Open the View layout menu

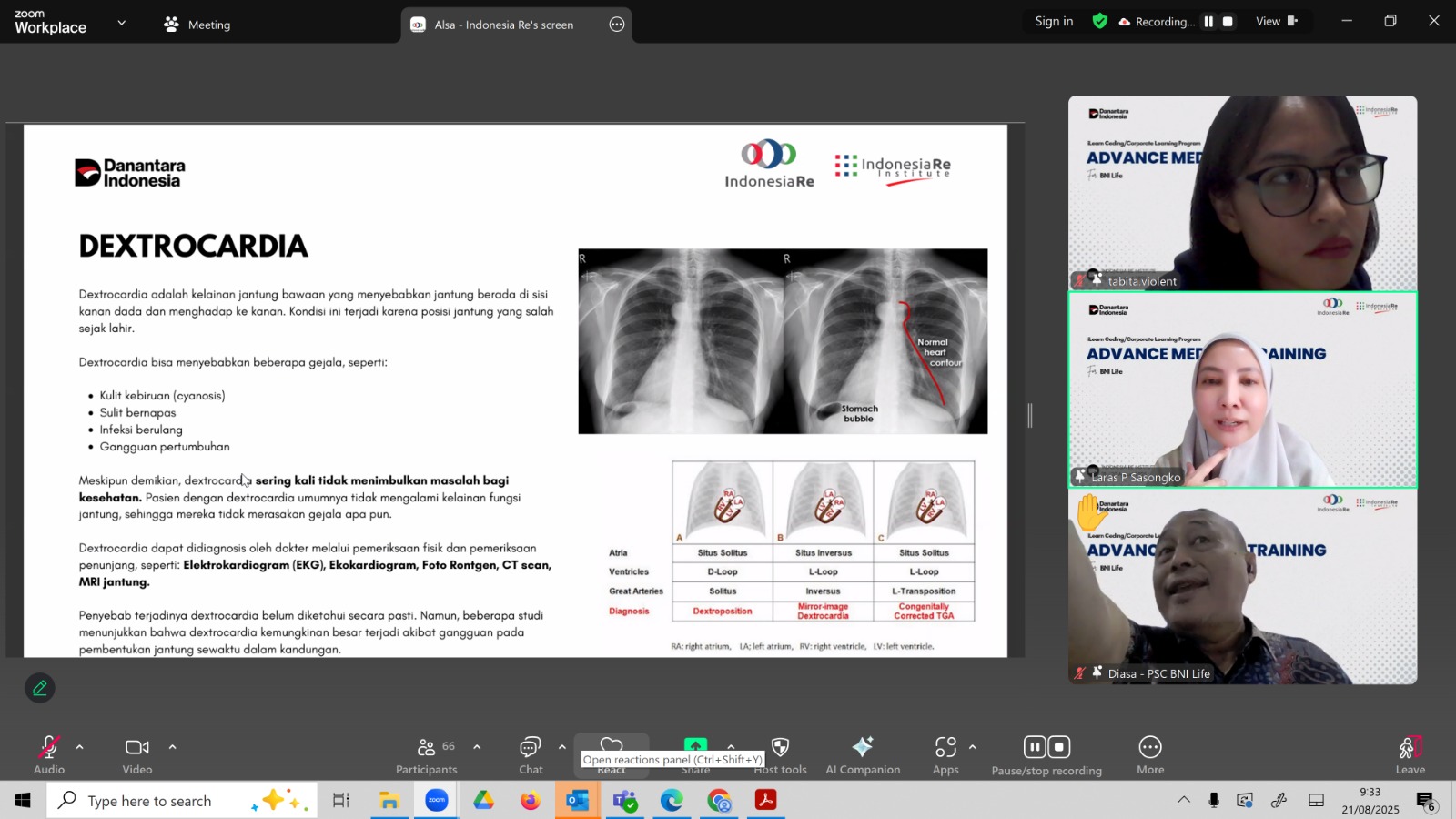click(1276, 22)
